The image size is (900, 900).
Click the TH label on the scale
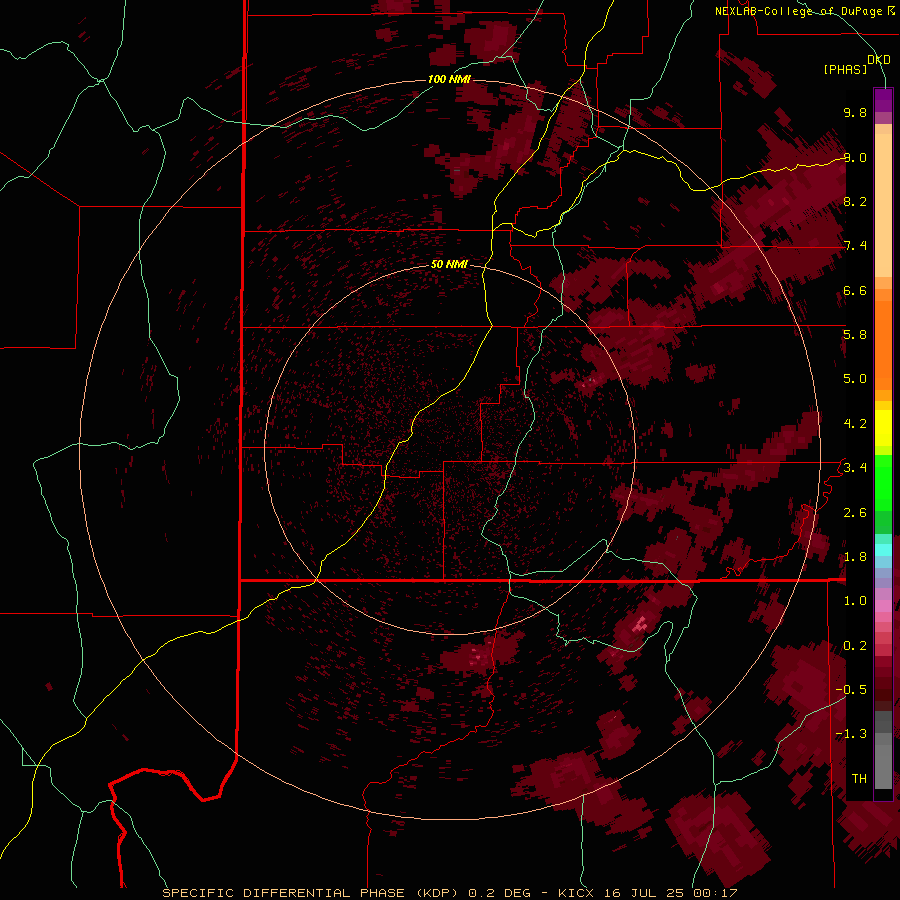[859, 779]
